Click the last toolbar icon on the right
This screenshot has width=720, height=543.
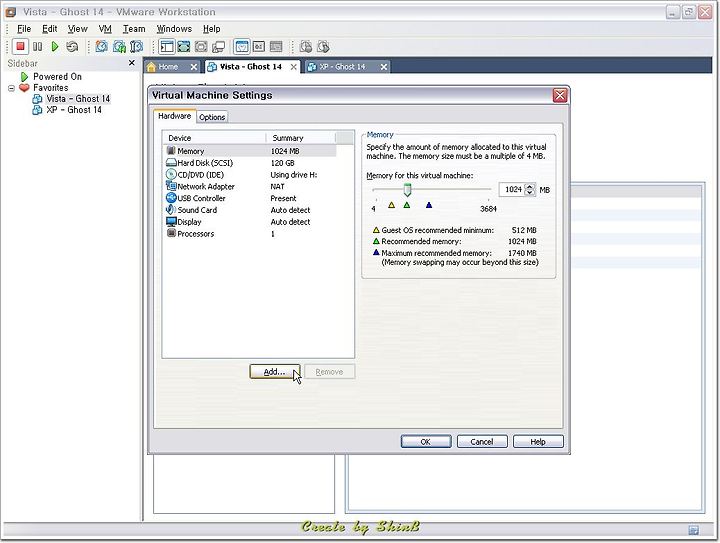click(323, 46)
